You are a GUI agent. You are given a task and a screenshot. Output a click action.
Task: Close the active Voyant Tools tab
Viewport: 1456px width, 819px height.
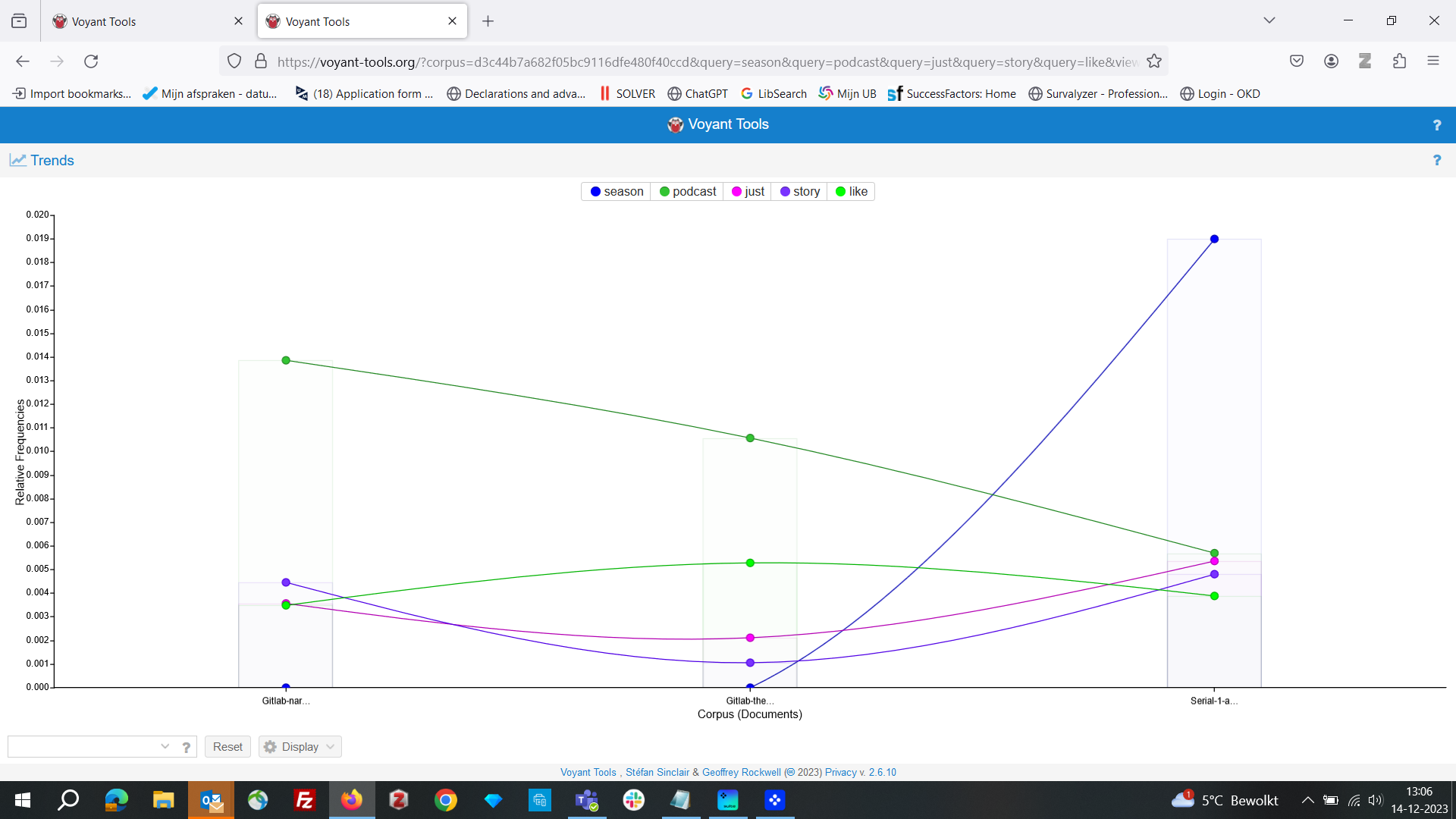tap(453, 21)
